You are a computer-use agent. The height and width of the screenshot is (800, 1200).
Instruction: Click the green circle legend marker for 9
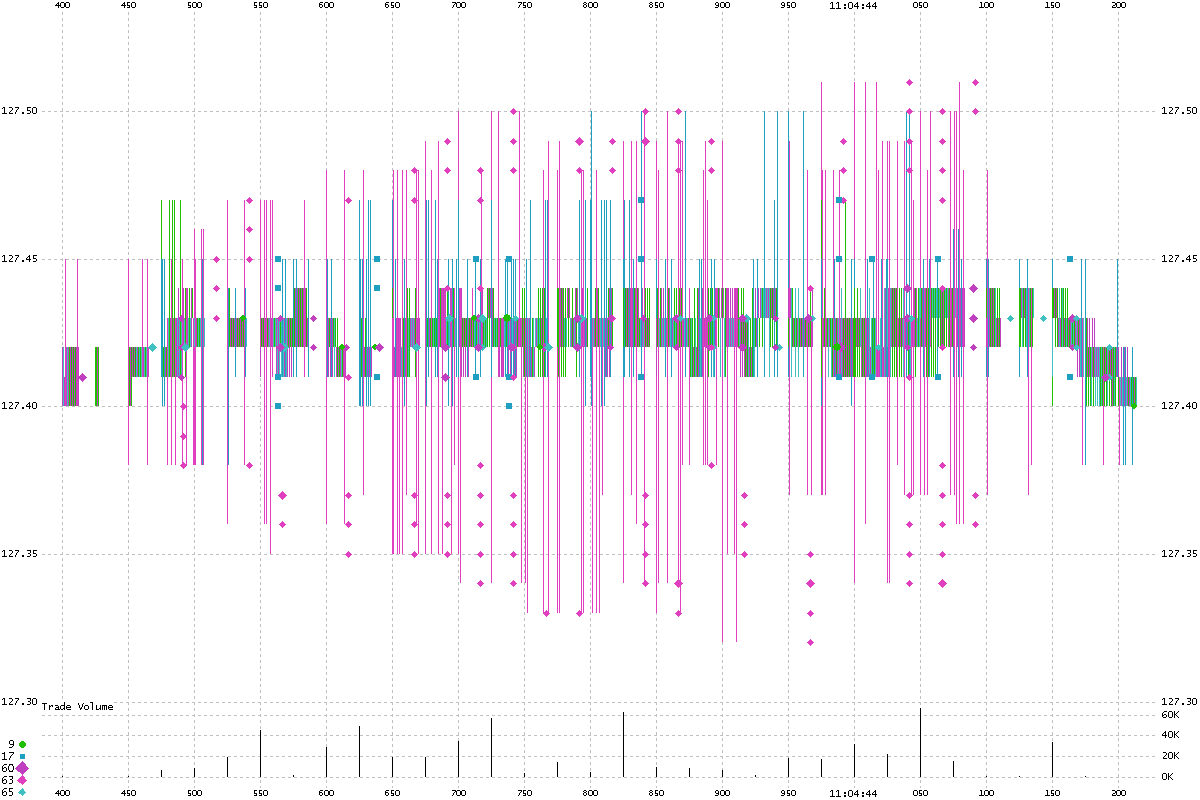22,744
